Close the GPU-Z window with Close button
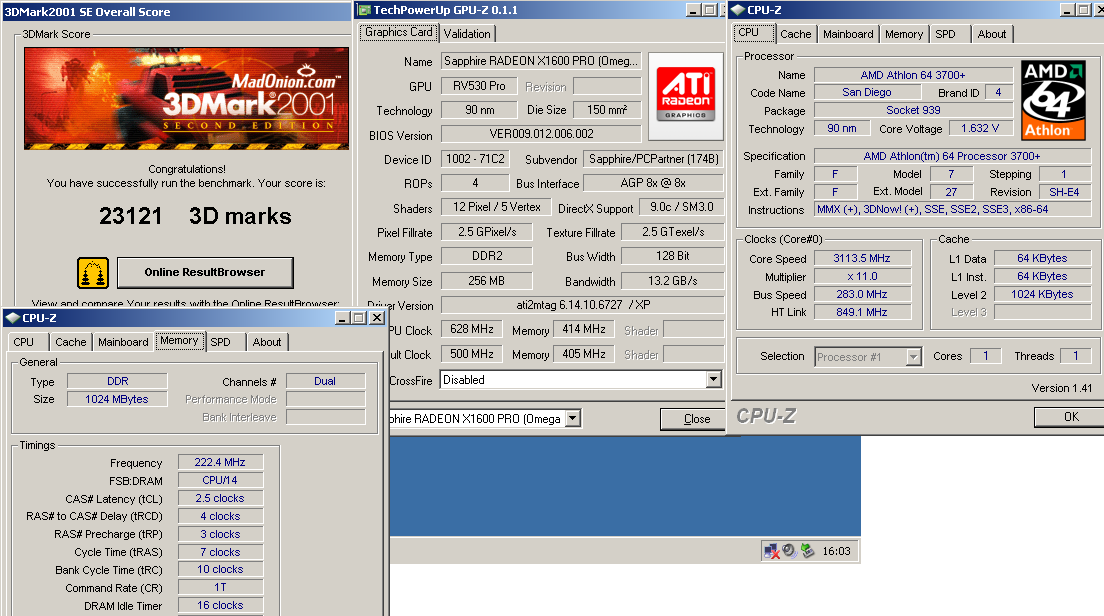1104x616 pixels. point(693,419)
